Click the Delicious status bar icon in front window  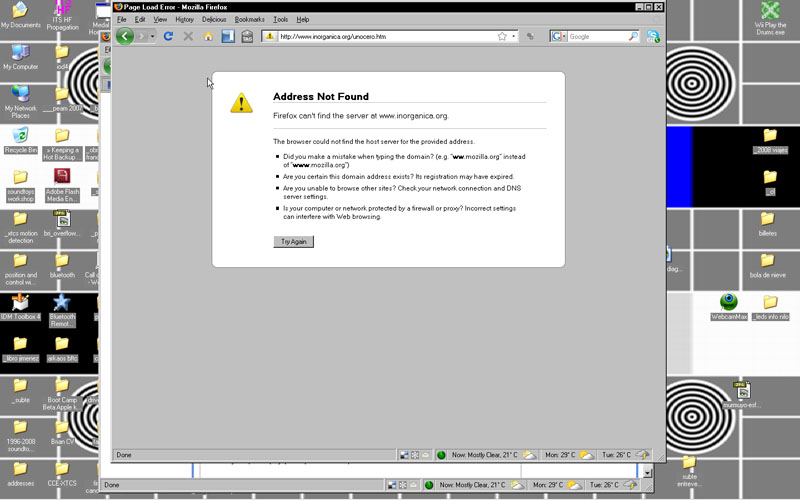pyautogui.click(x=404, y=455)
